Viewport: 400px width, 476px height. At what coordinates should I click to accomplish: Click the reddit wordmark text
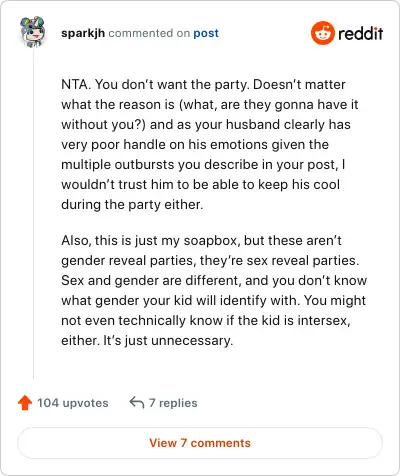pyautogui.click(x=361, y=33)
